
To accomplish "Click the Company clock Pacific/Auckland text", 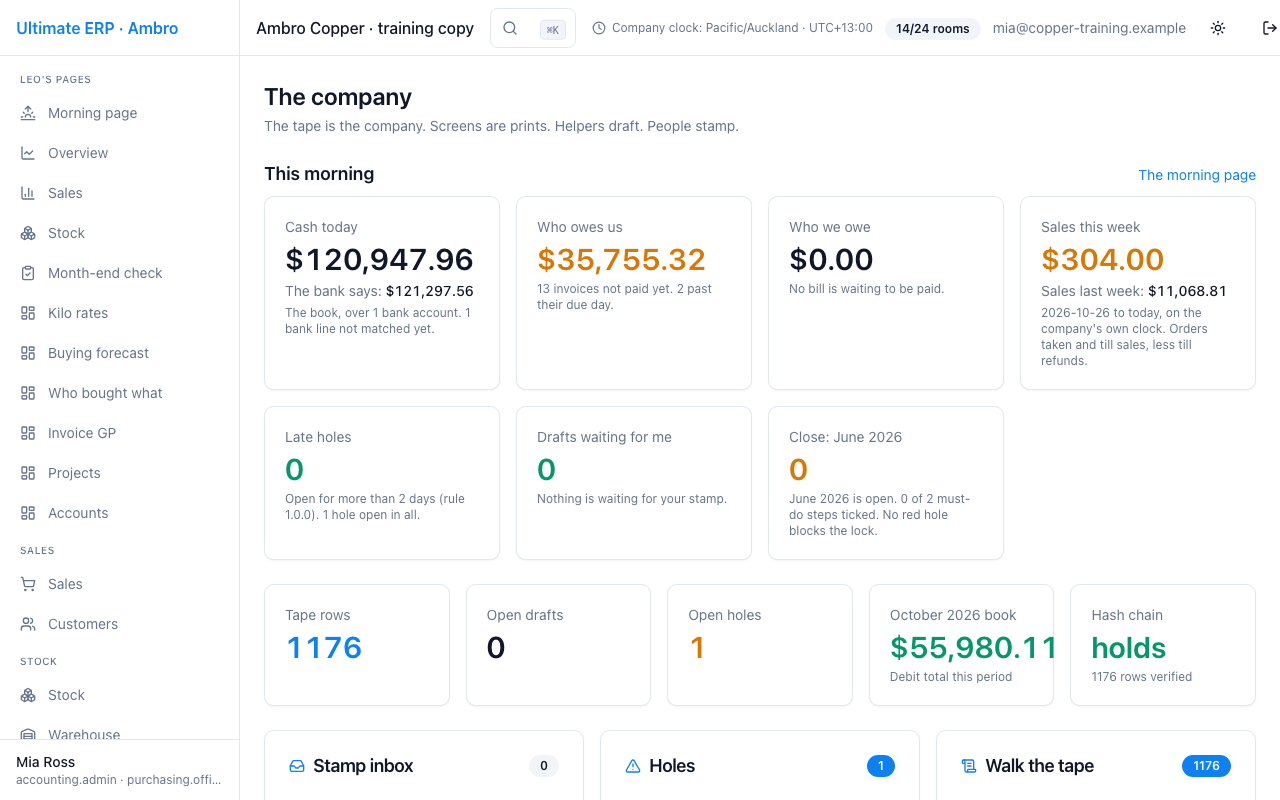I will pyautogui.click(x=742, y=28).
